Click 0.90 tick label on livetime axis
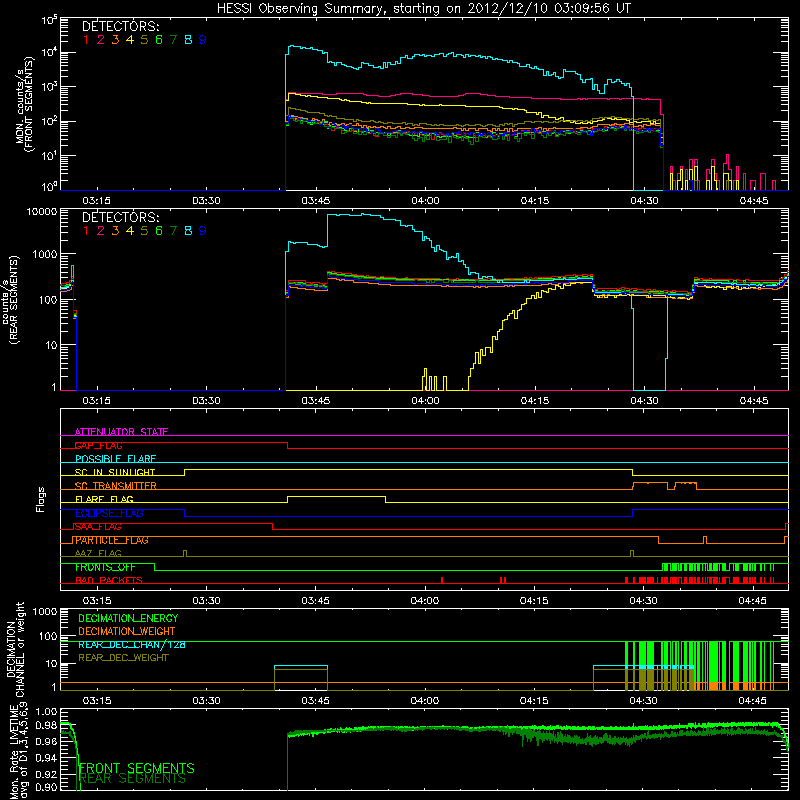This screenshot has width=800, height=800. [x=46, y=787]
